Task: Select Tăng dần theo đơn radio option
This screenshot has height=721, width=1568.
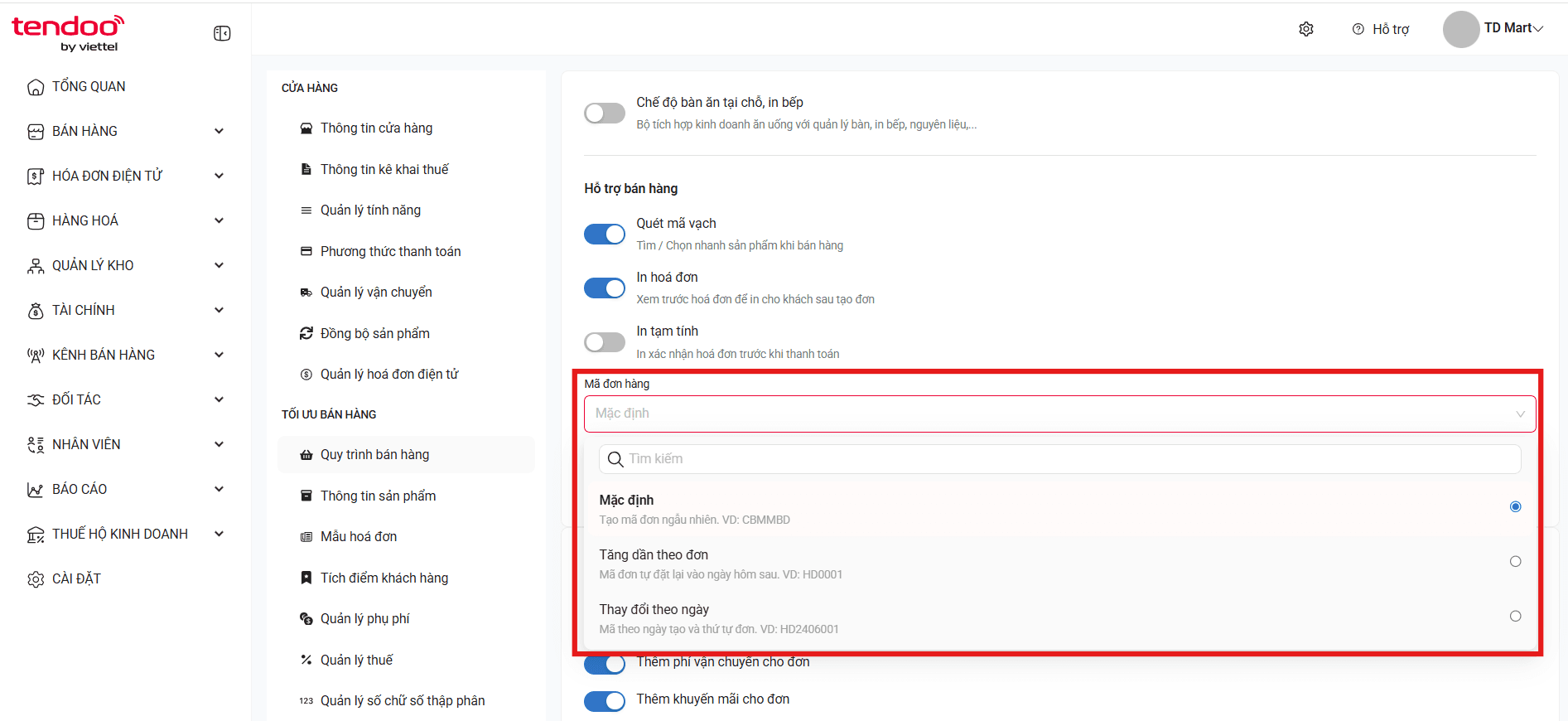Action: pyautogui.click(x=1515, y=561)
